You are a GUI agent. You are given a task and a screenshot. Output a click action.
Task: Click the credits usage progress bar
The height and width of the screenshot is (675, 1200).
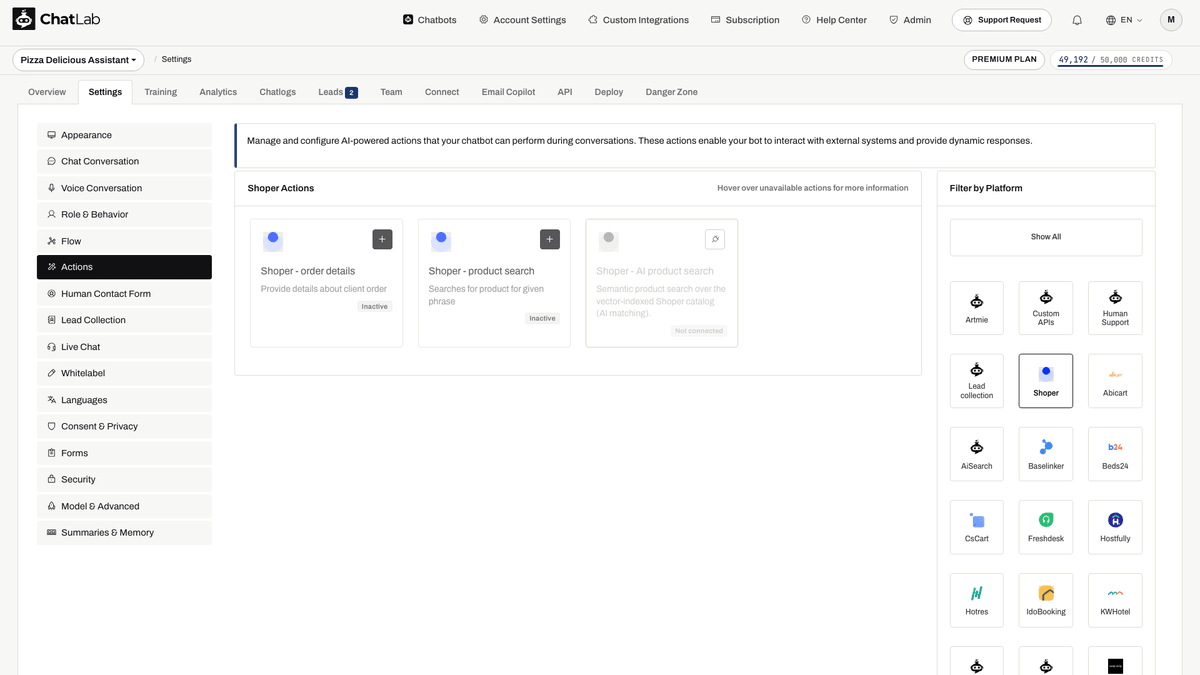pos(1111,68)
